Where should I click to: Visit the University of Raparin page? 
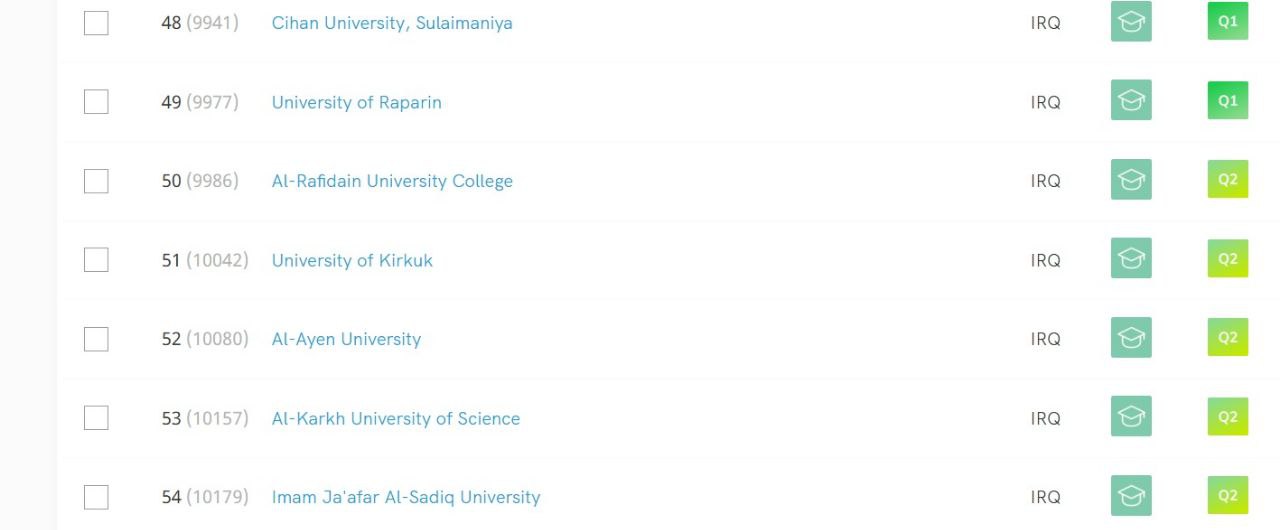click(x=356, y=102)
